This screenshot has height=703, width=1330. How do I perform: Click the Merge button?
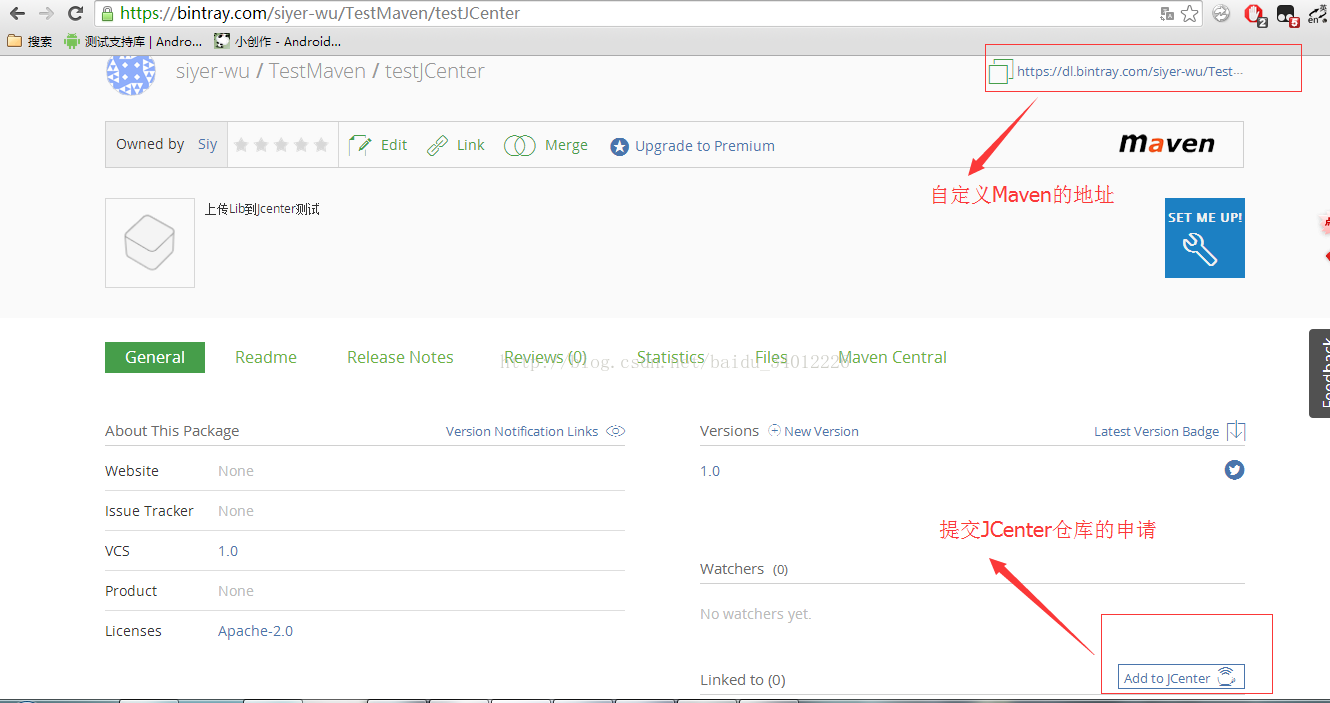(x=546, y=145)
